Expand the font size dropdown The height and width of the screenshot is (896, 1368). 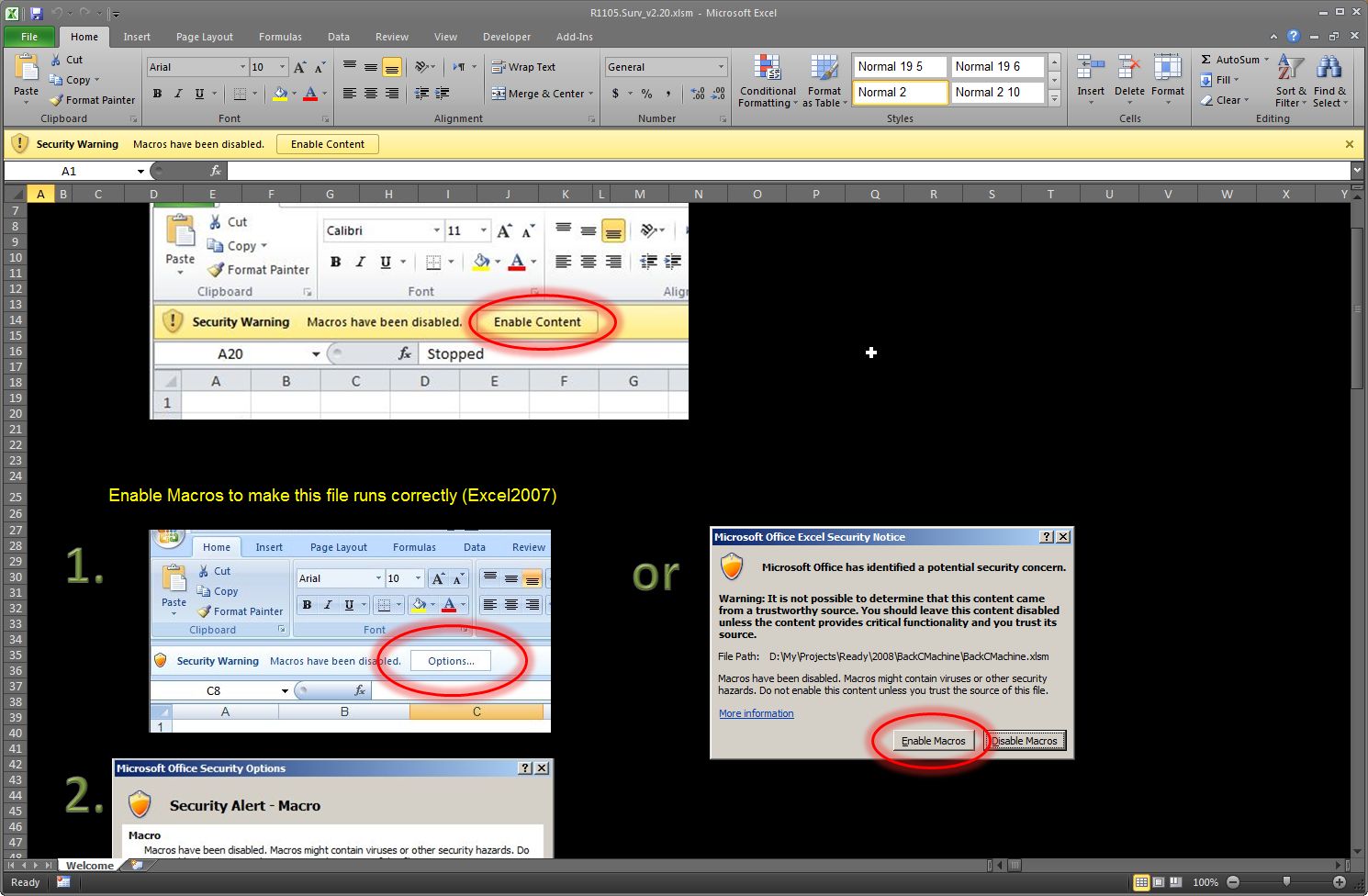tap(282, 67)
